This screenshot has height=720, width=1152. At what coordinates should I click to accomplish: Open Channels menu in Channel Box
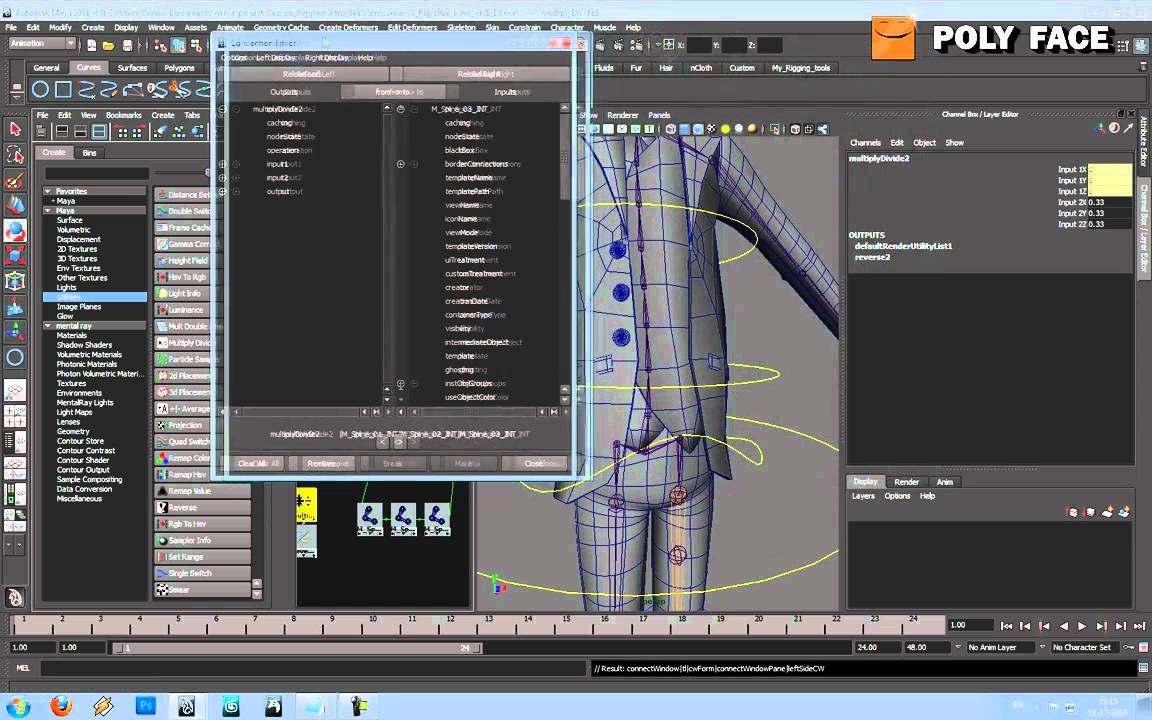tap(865, 143)
